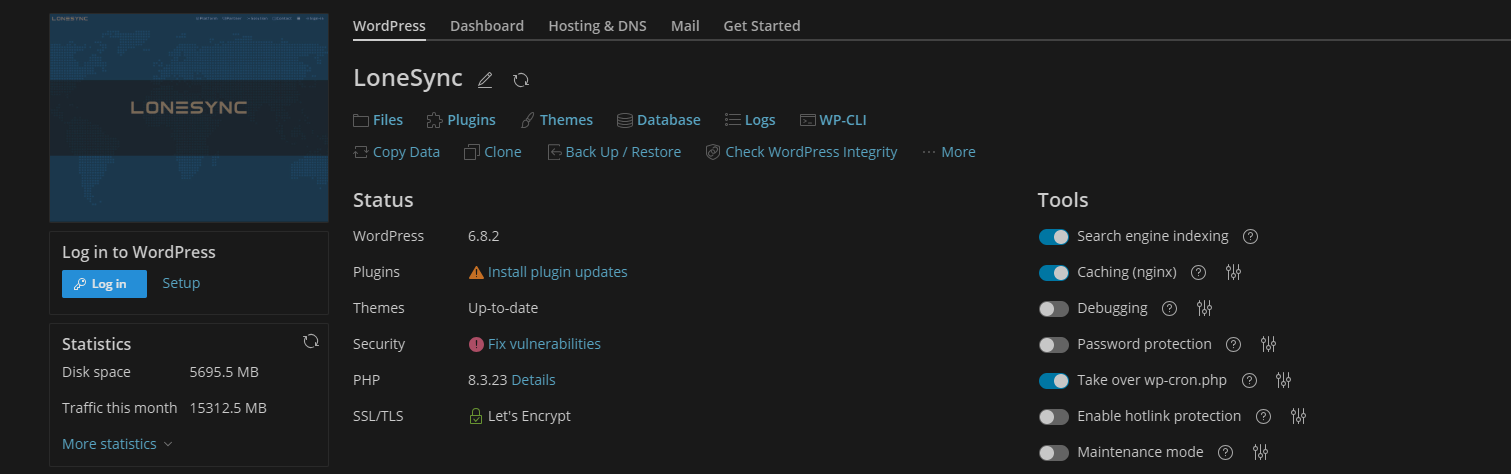Image resolution: width=1511 pixels, height=474 pixels.
Task: Open the More actions menu
Action: pyautogui.click(x=948, y=152)
